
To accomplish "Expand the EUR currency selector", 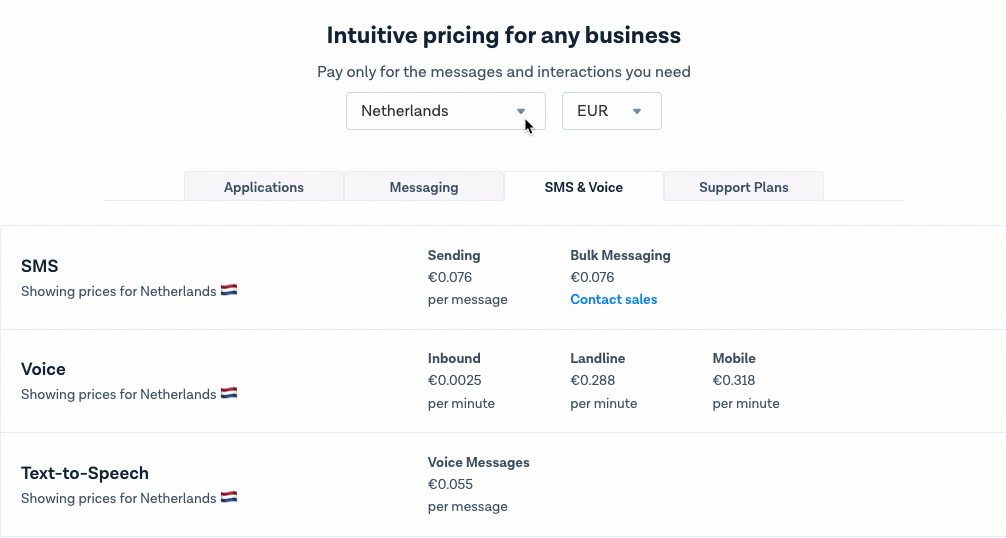I will click(x=611, y=111).
